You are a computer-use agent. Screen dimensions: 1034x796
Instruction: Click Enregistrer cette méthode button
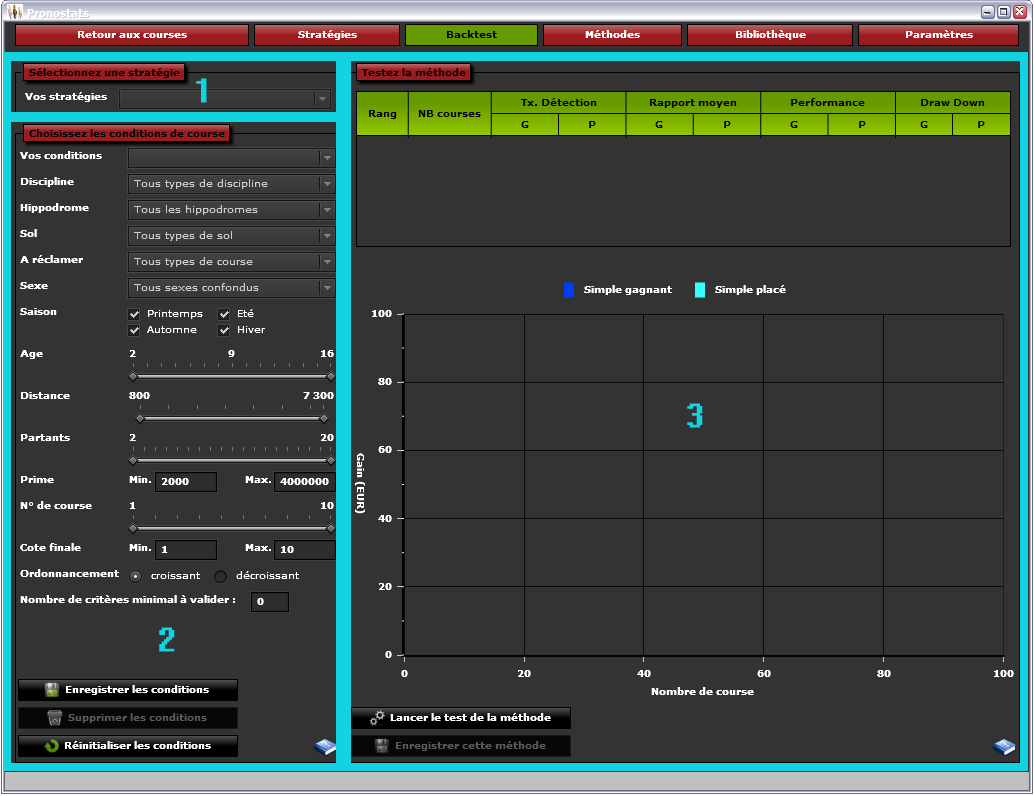pyautogui.click(x=461, y=746)
